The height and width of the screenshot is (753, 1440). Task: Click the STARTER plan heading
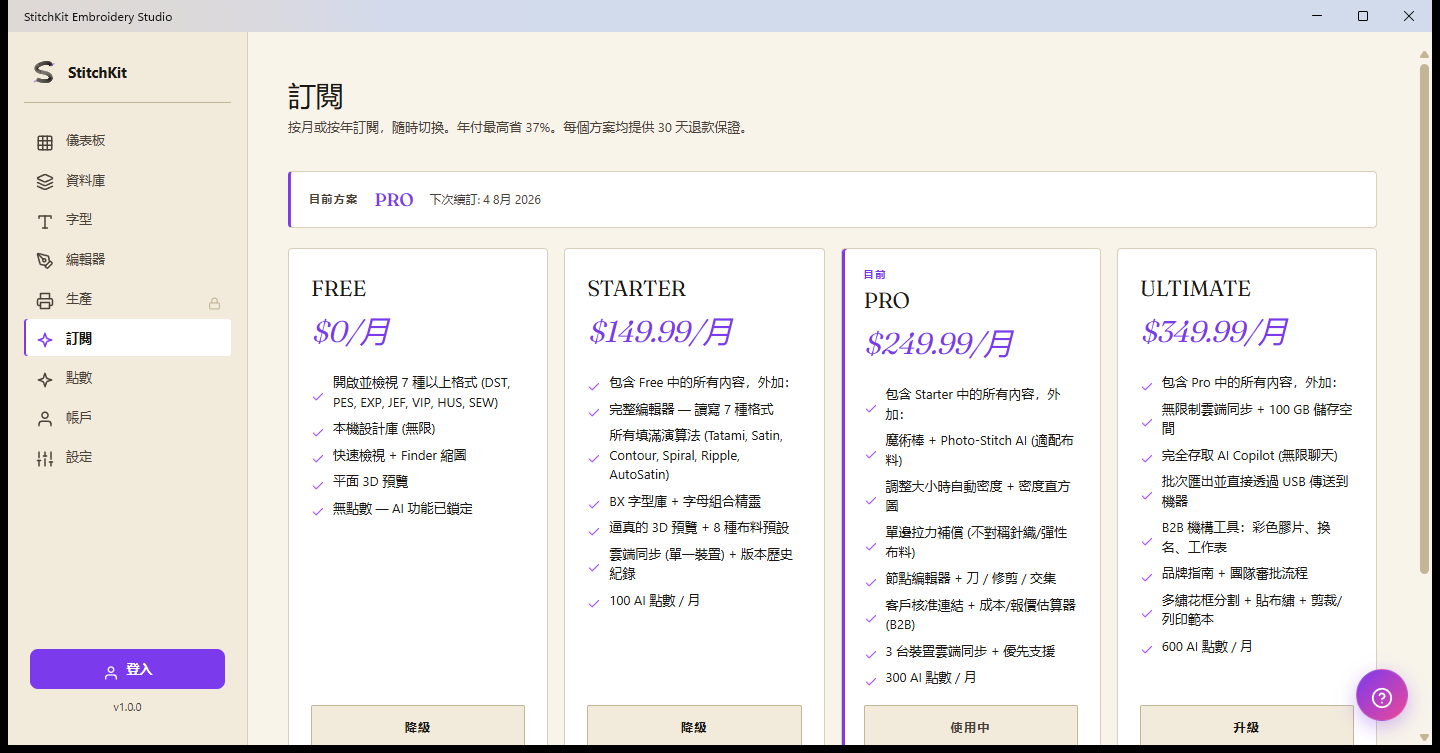pyautogui.click(x=637, y=289)
